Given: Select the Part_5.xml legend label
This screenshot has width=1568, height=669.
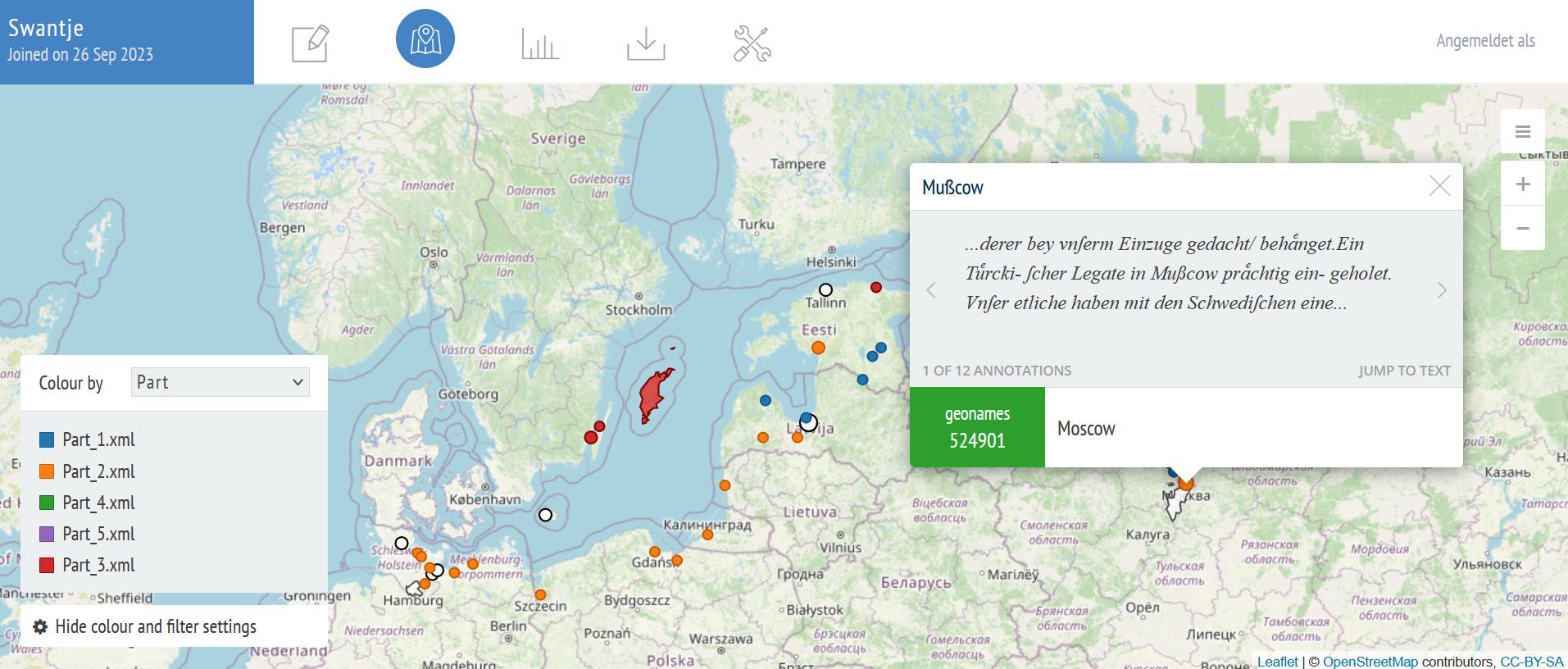Looking at the screenshot, I should (x=98, y=534).
